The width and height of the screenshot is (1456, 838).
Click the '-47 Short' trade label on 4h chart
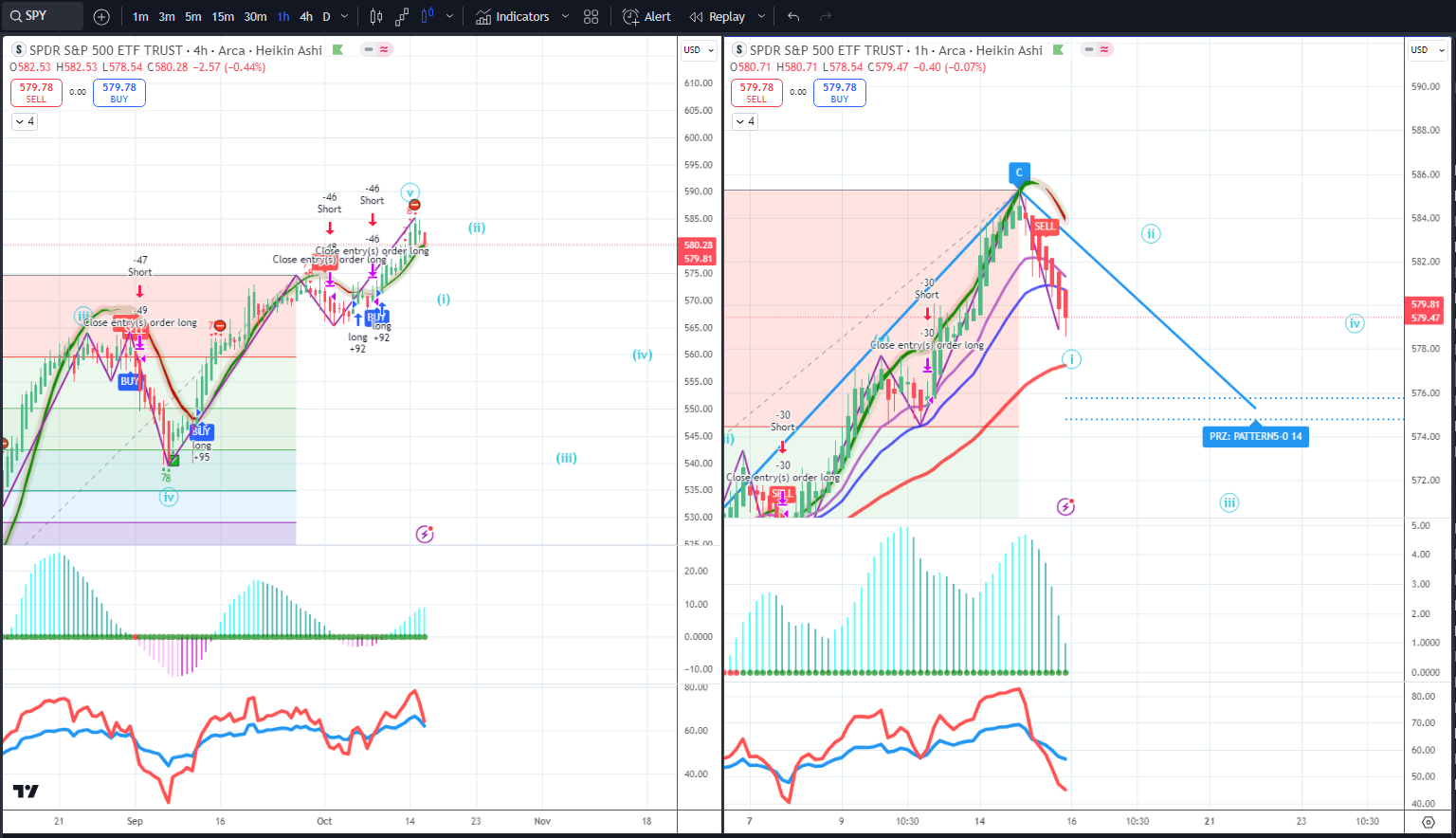140,266
